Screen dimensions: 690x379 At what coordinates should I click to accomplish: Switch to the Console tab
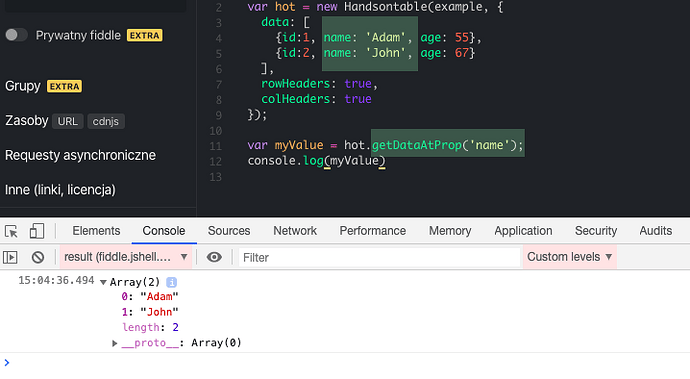(164, 231)
